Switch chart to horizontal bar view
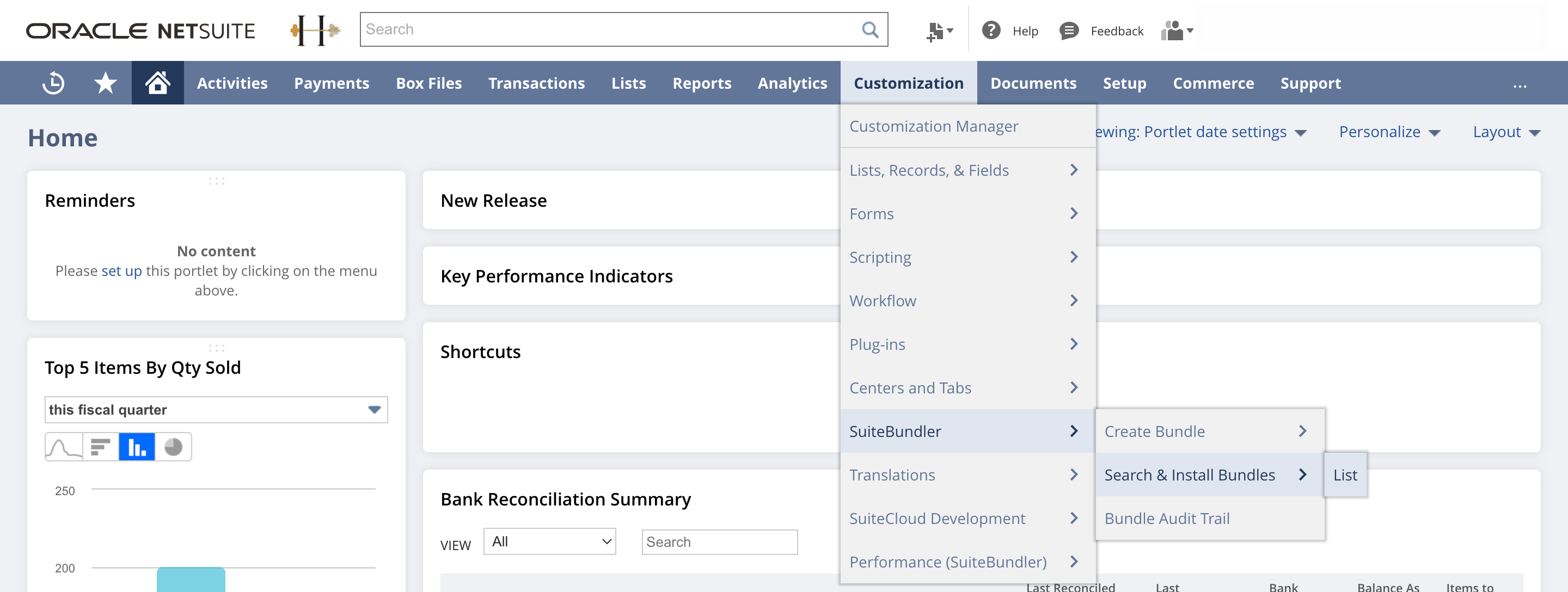The image size is (1568, 592). coord(100,447)
